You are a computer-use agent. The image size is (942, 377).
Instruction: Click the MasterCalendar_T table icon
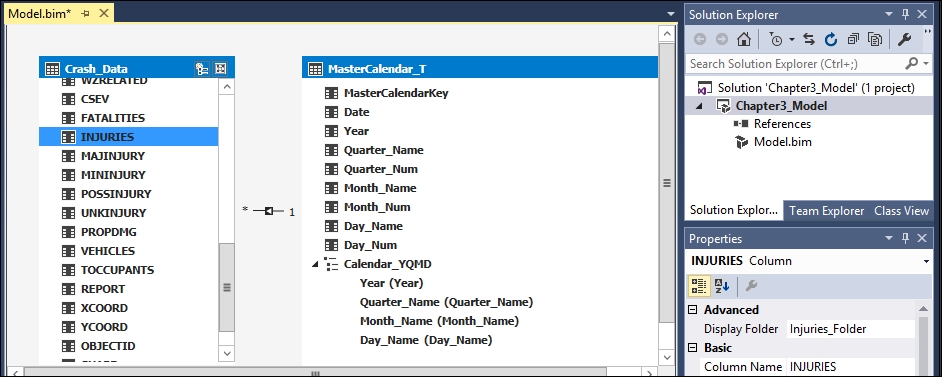pyautogui.click(x=315, y=68)
